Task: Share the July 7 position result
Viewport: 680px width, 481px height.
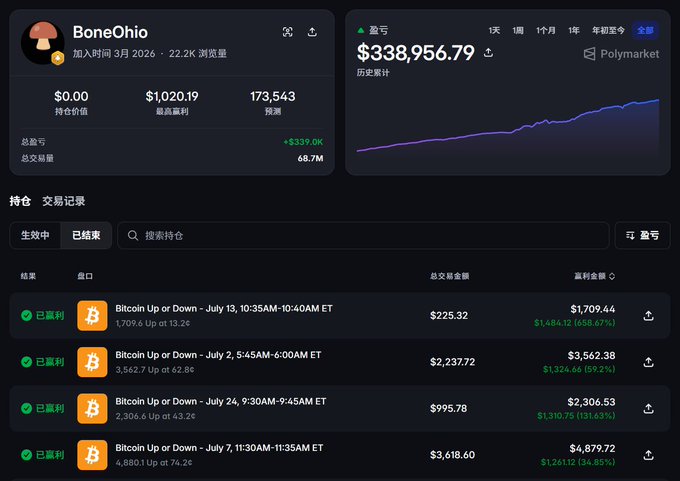Action: pos(648,455)
